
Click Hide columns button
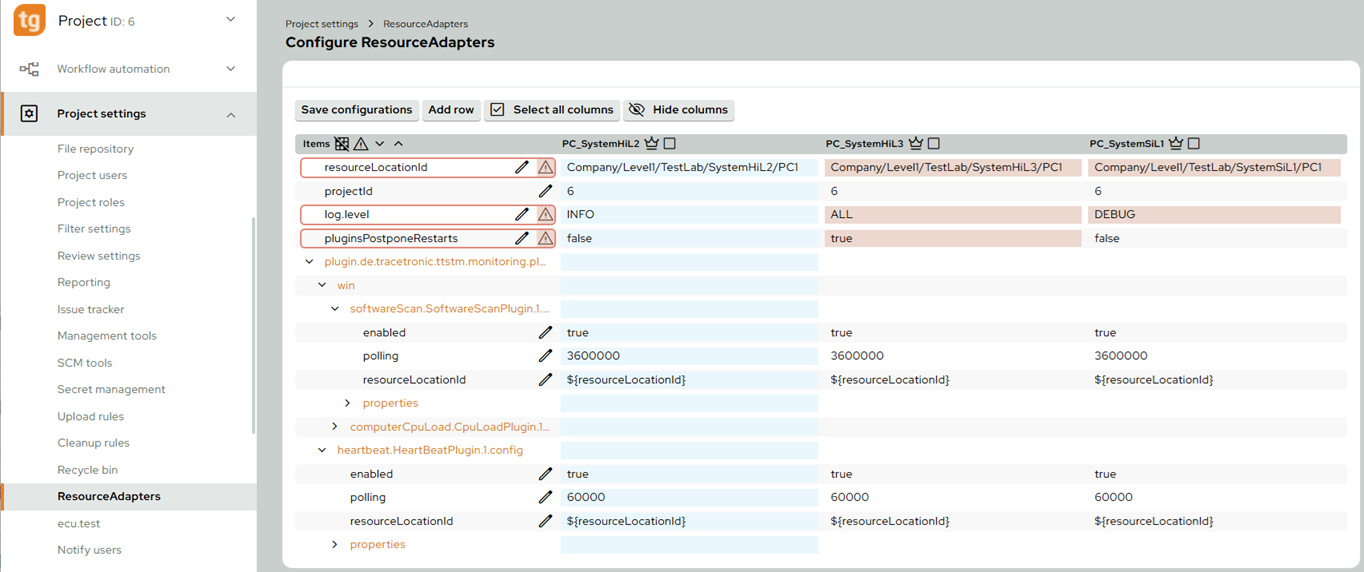click(679, 110)
